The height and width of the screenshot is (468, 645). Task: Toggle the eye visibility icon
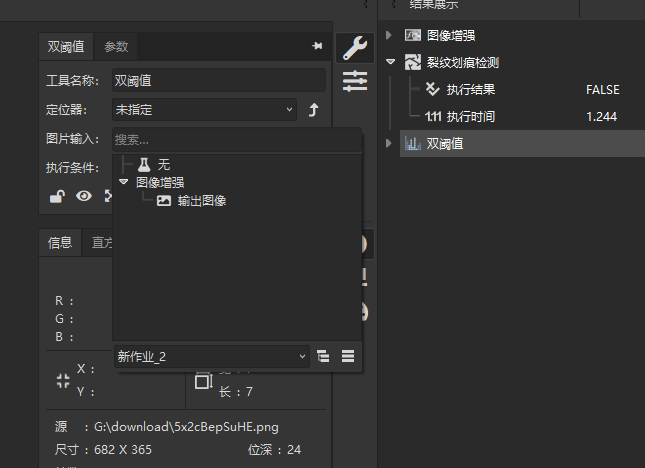84,196
